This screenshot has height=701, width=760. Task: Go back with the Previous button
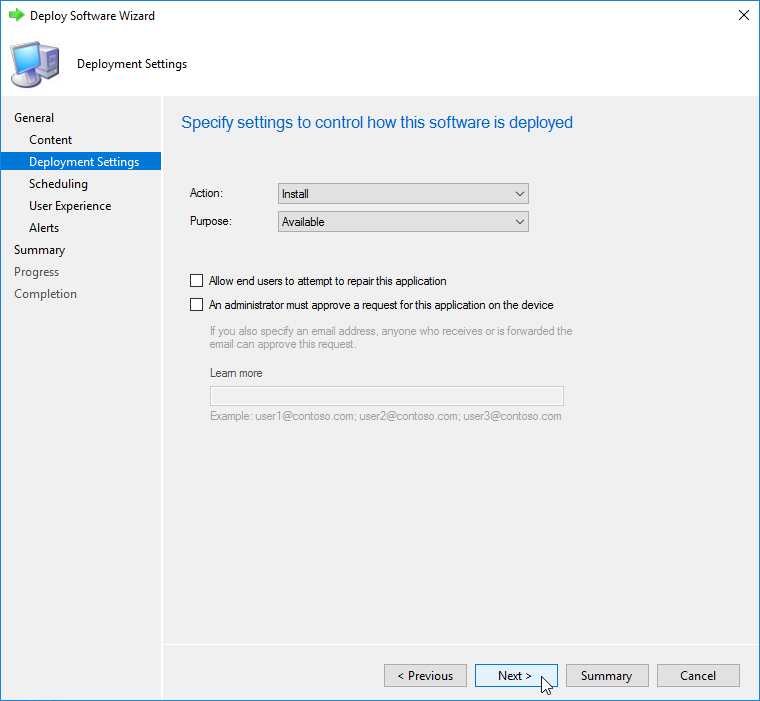click(425, 676)
